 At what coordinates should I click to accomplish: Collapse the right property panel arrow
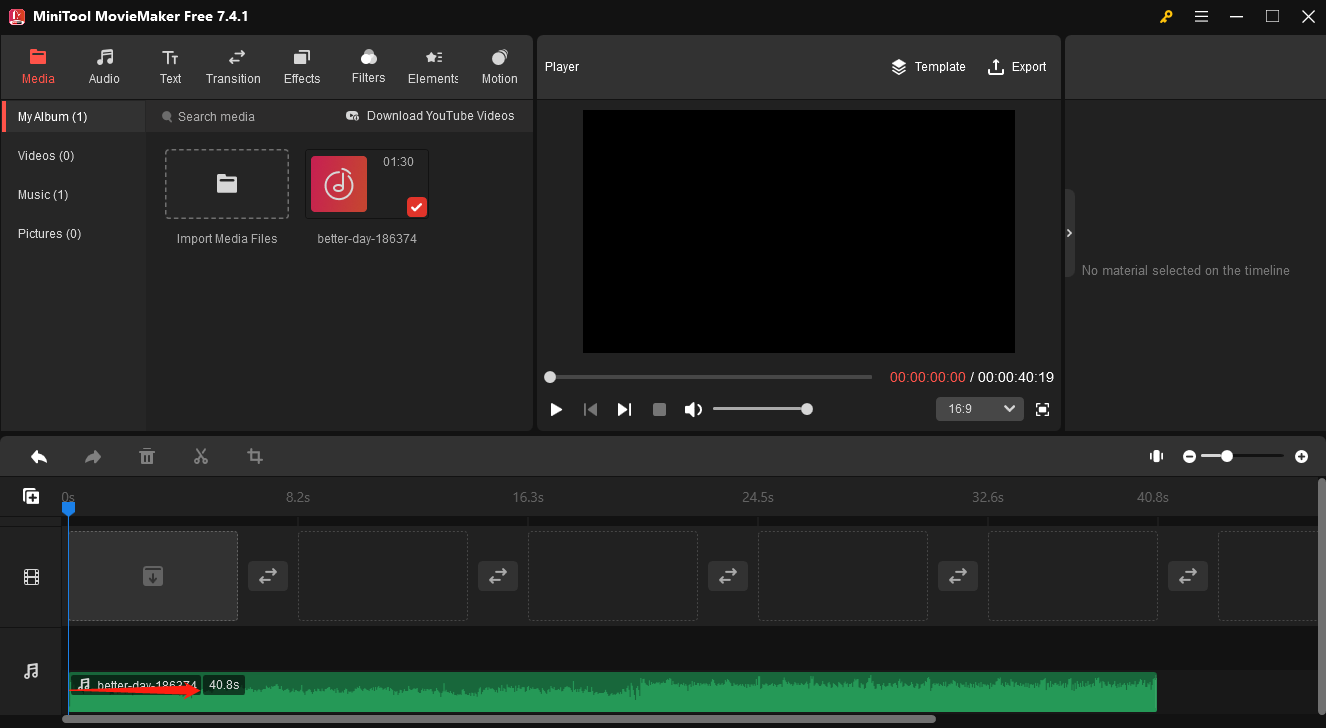pos(1069,233)
